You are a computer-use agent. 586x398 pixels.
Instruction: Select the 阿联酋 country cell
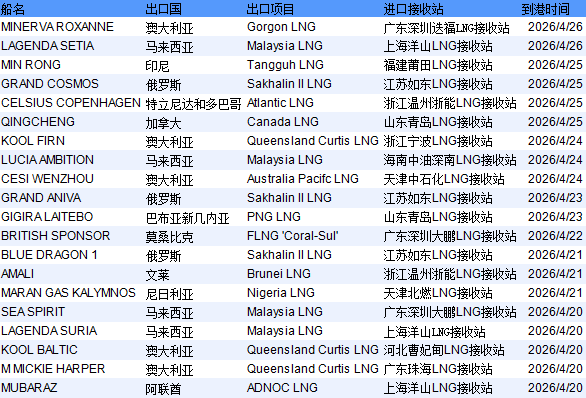[163, 389]
